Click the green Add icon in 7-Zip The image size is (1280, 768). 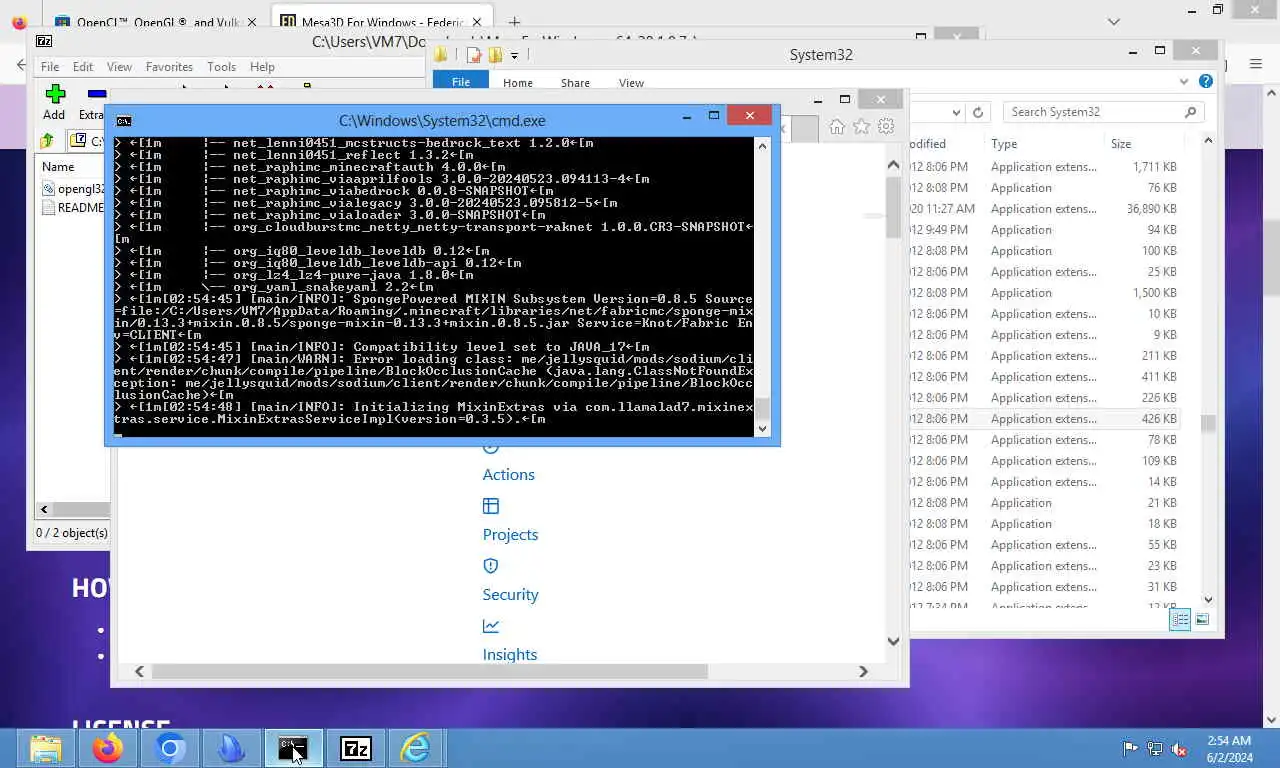pos(55,95)
